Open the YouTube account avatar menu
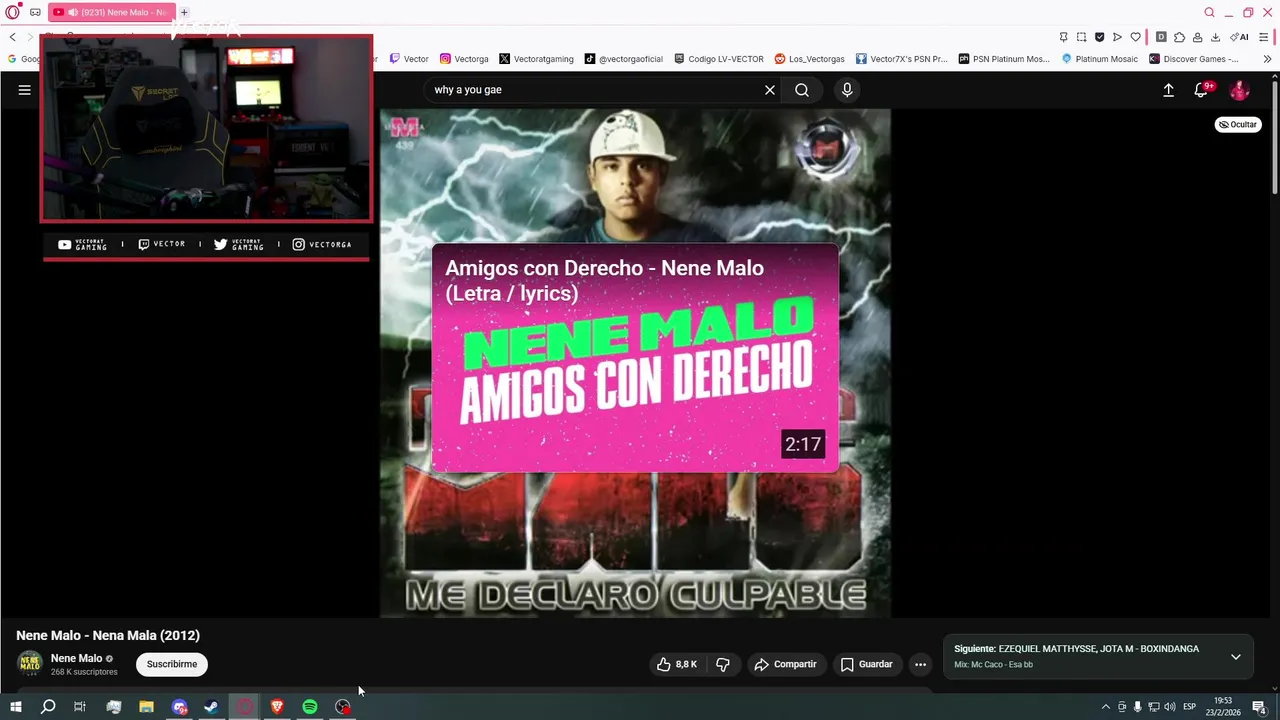Image resolution: width=1280 pixels, height=720 pixels. tap(1239, 90)
